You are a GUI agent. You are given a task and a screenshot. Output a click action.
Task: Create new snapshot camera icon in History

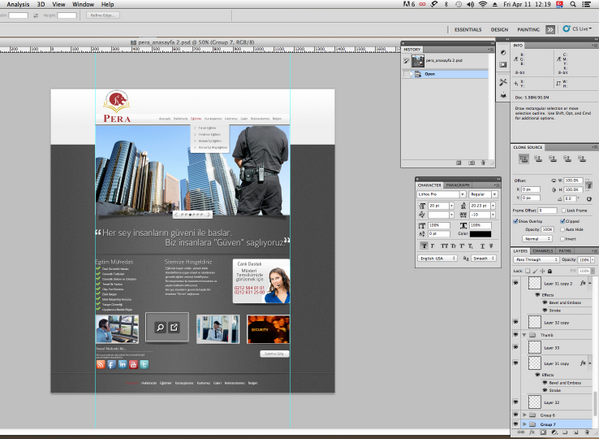point(472,163)
